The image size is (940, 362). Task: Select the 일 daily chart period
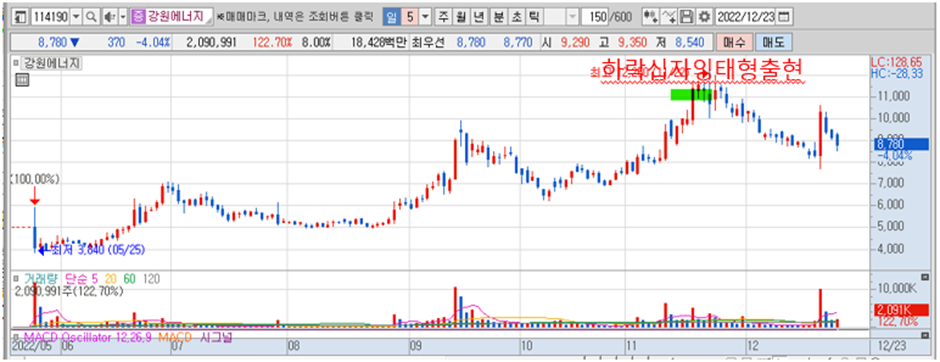click(x=390, y=17)
